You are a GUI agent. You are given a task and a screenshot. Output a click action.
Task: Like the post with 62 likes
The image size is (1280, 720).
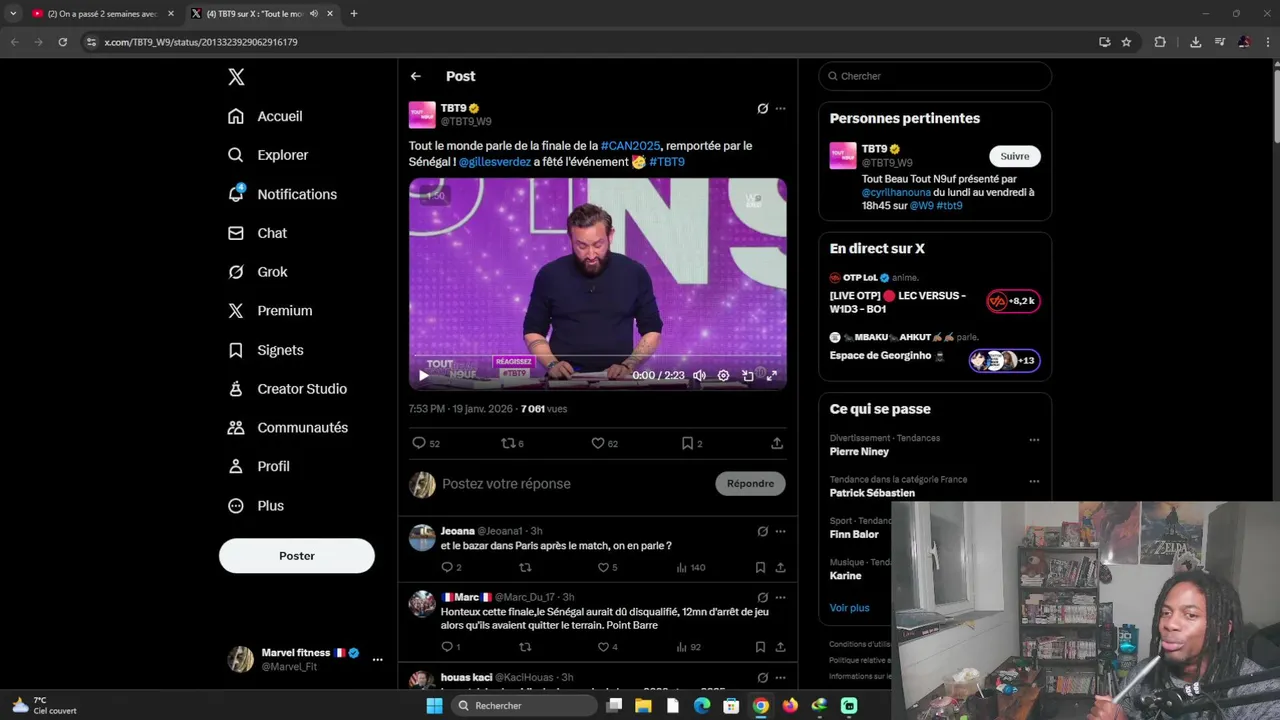point(604,443)
